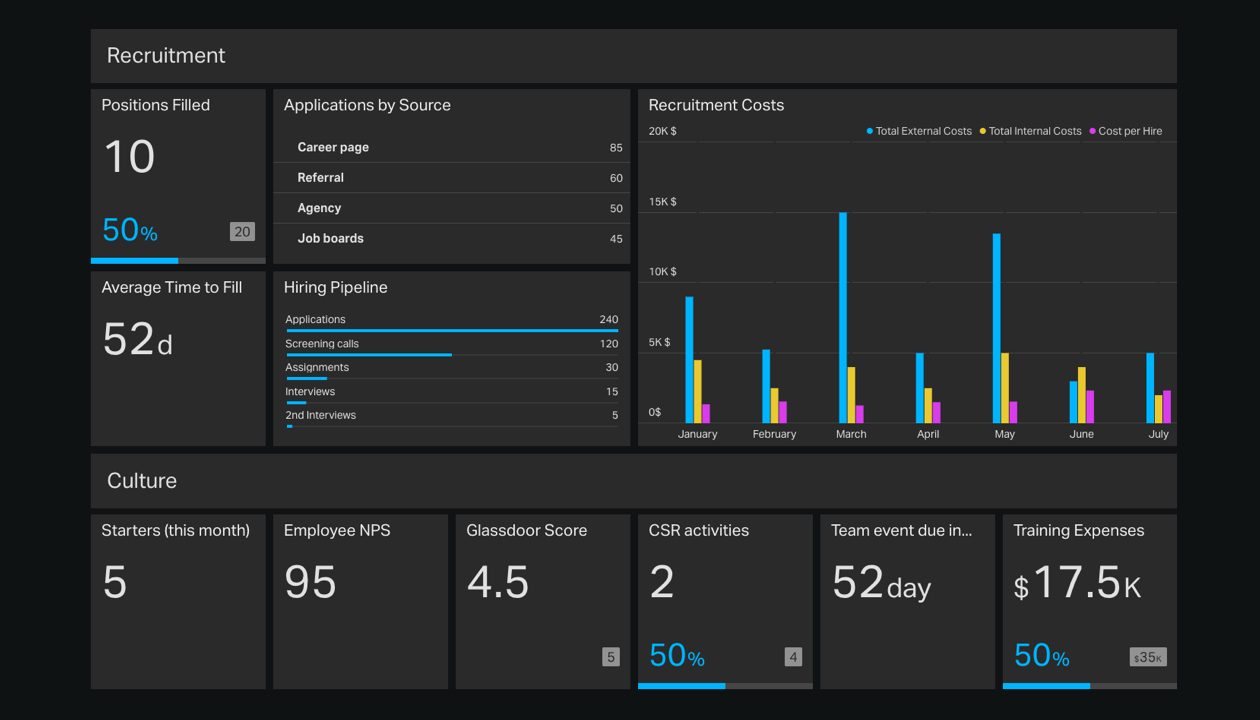Click the $35K badge on Training Expenses
Image resolution: width=1260 pixels, height=720 pixels.
point(1148,657)
